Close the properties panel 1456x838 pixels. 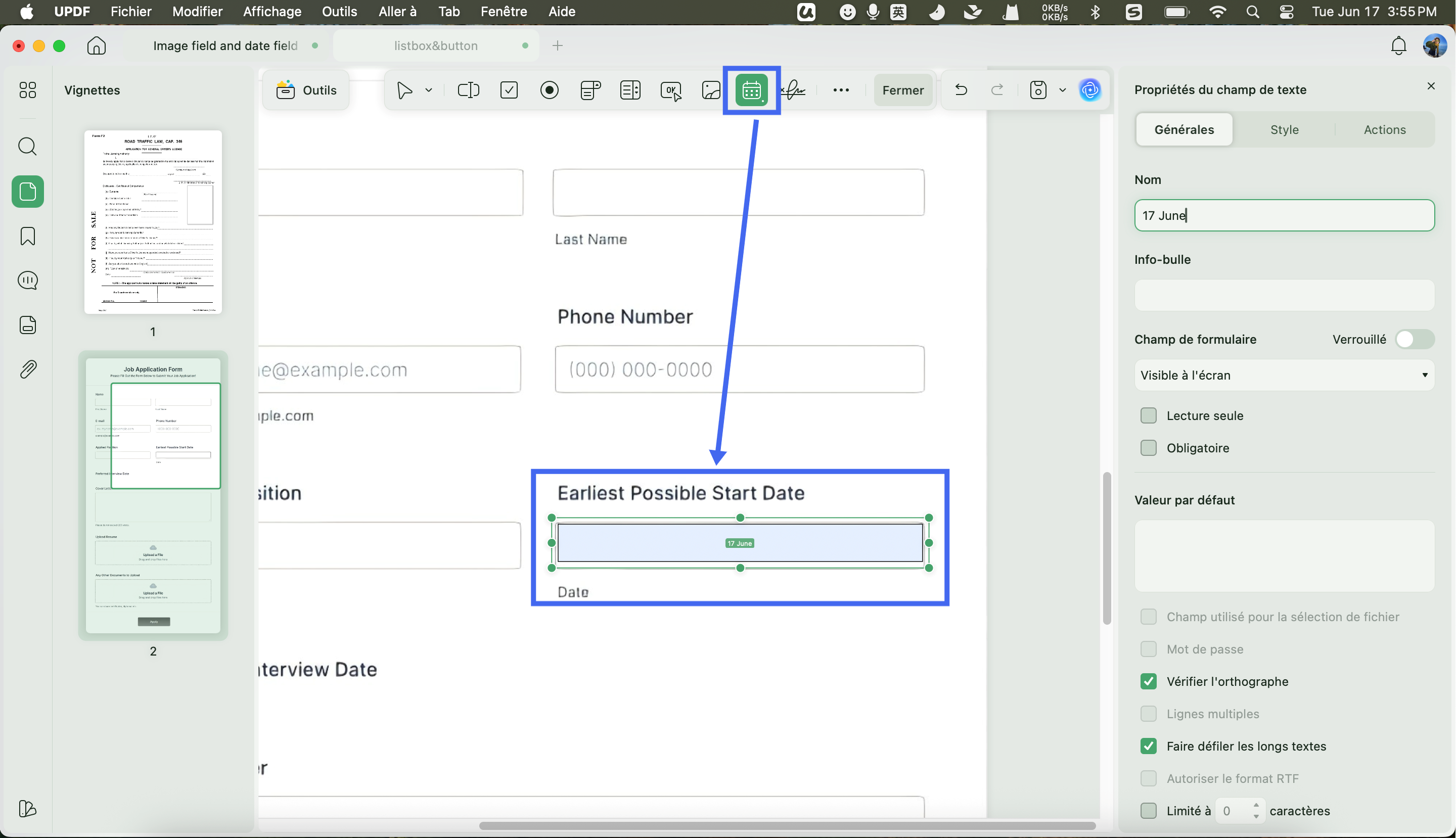pyautogui.click(x=1431, y=86)
